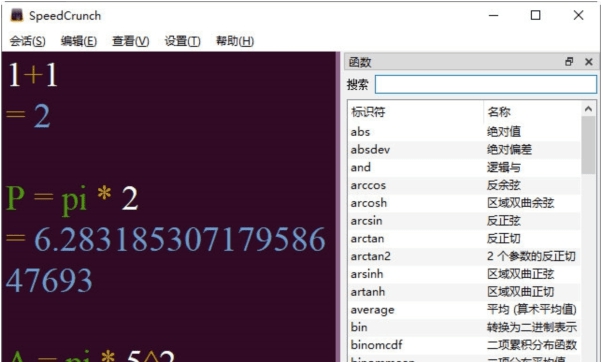Select the artanh function row
This screenshot has height=362, width=603.
point(465,292)
